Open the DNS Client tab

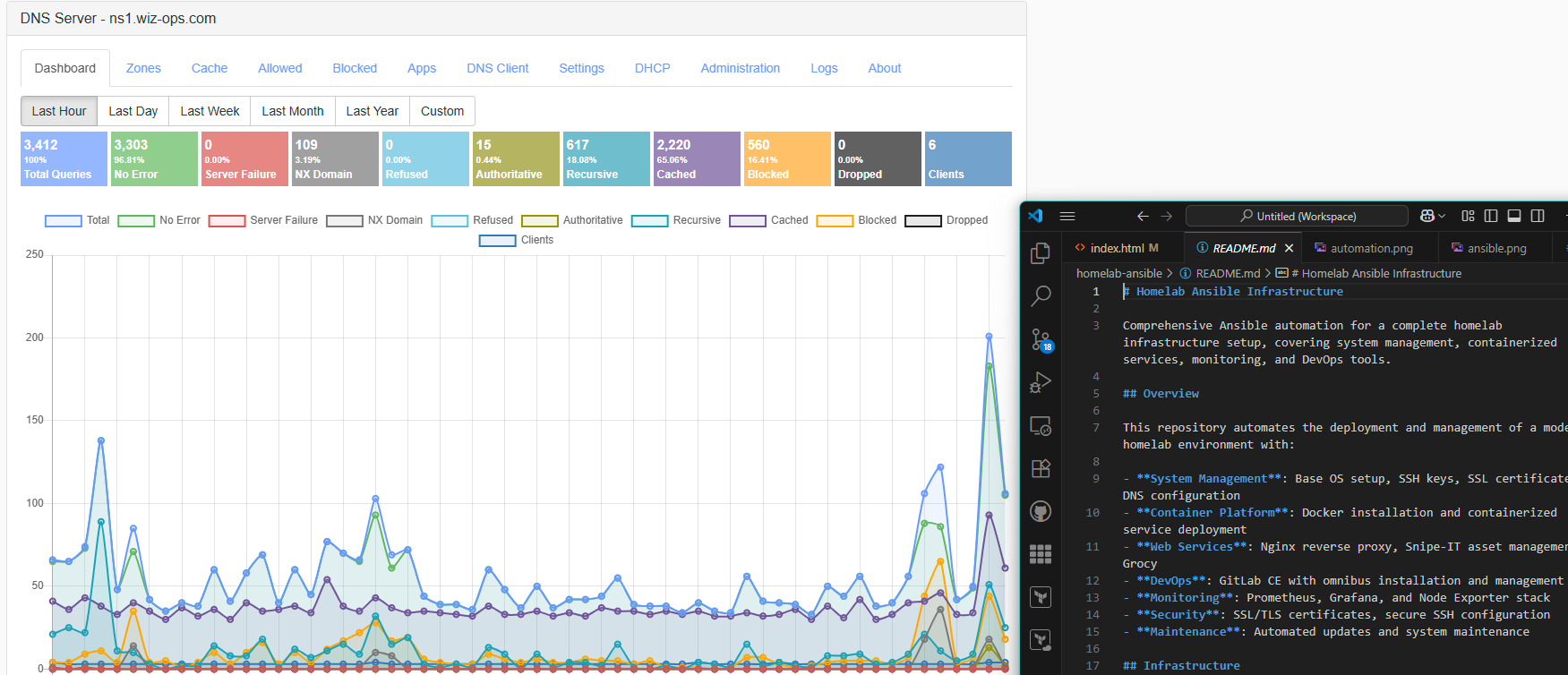click(x=498, y=68)
